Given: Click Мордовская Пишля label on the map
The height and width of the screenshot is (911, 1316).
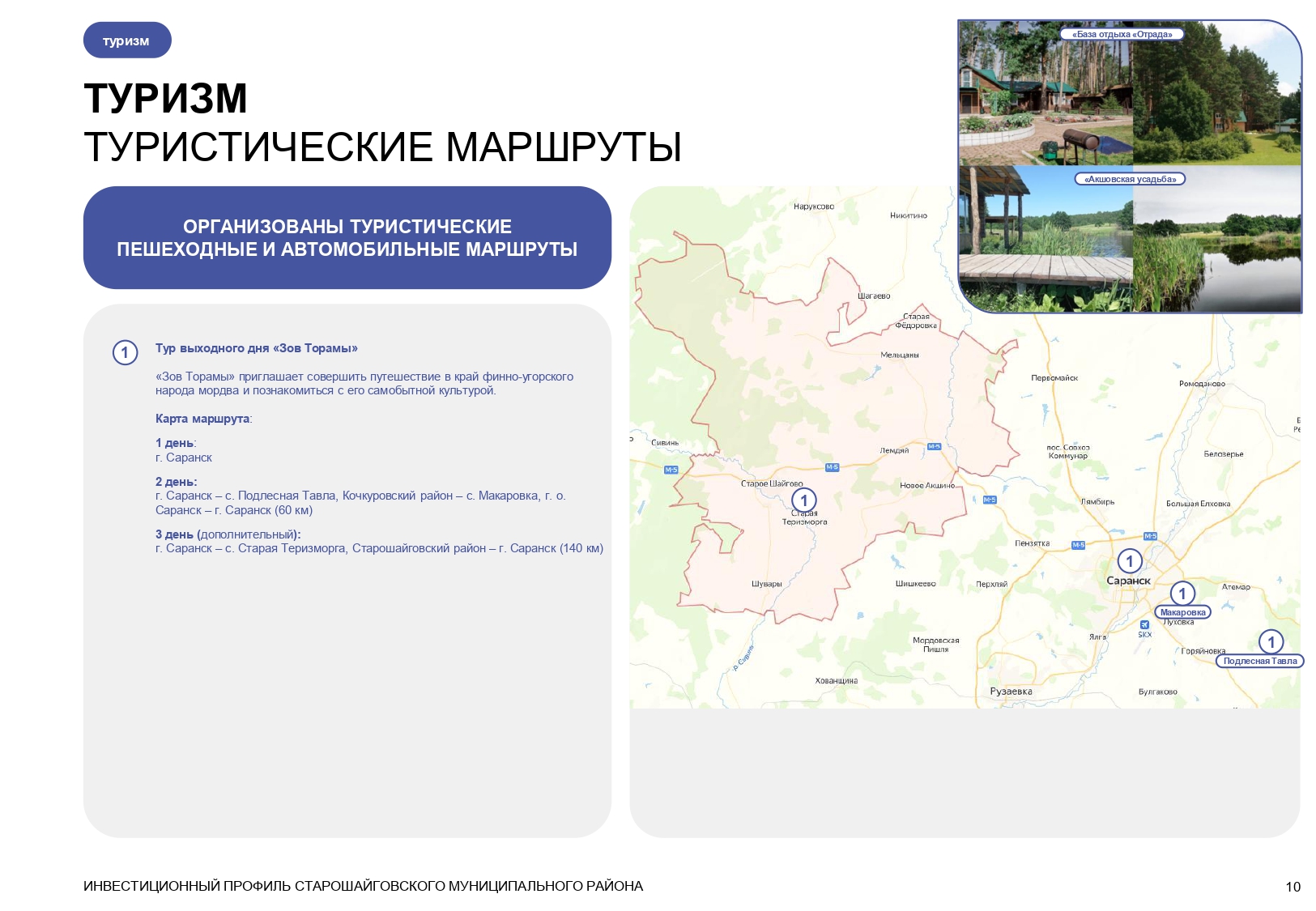Looking at the screenshot, I should click(935, 645).
